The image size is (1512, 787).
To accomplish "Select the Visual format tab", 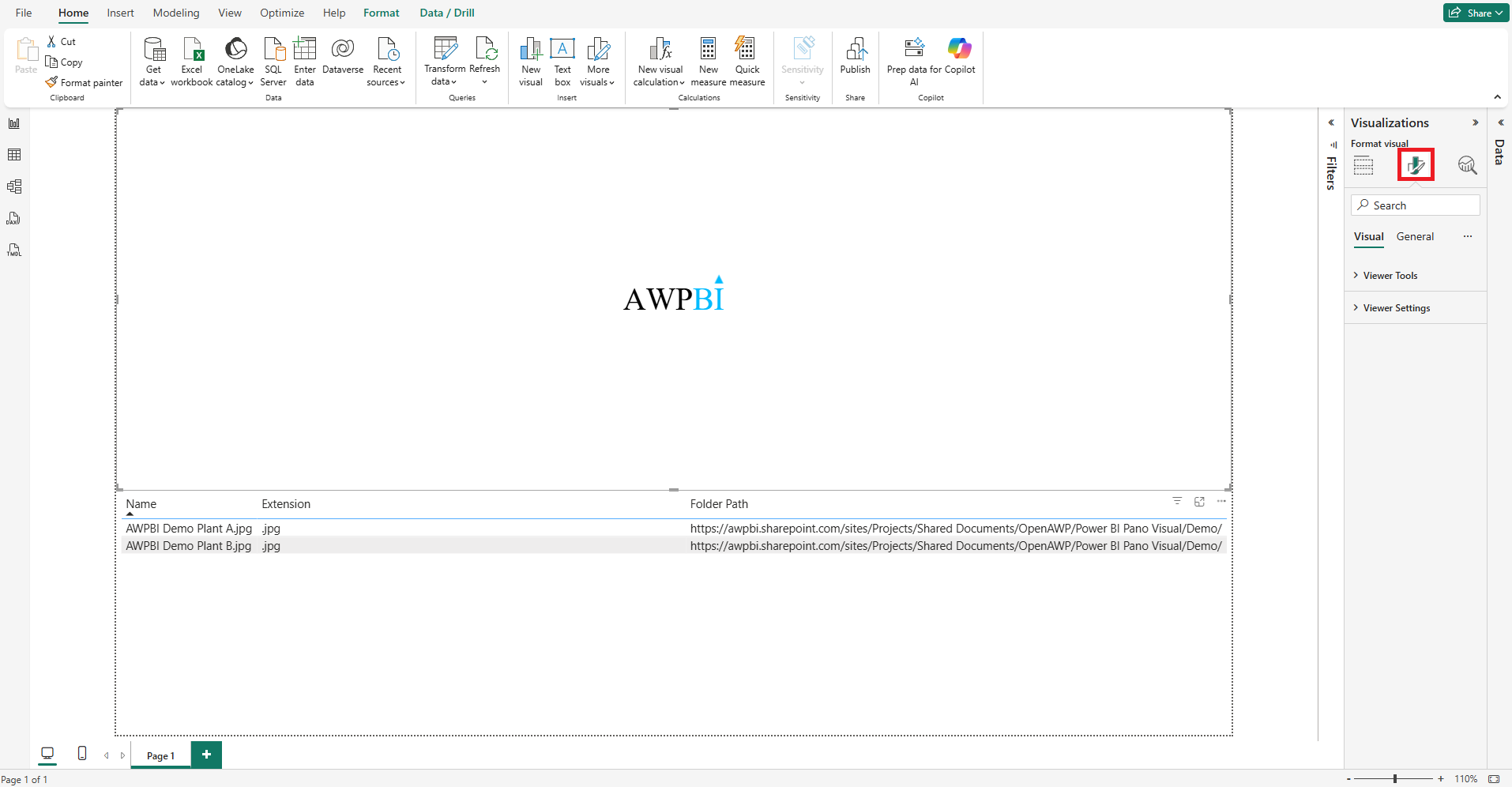I will [1368, 236].
